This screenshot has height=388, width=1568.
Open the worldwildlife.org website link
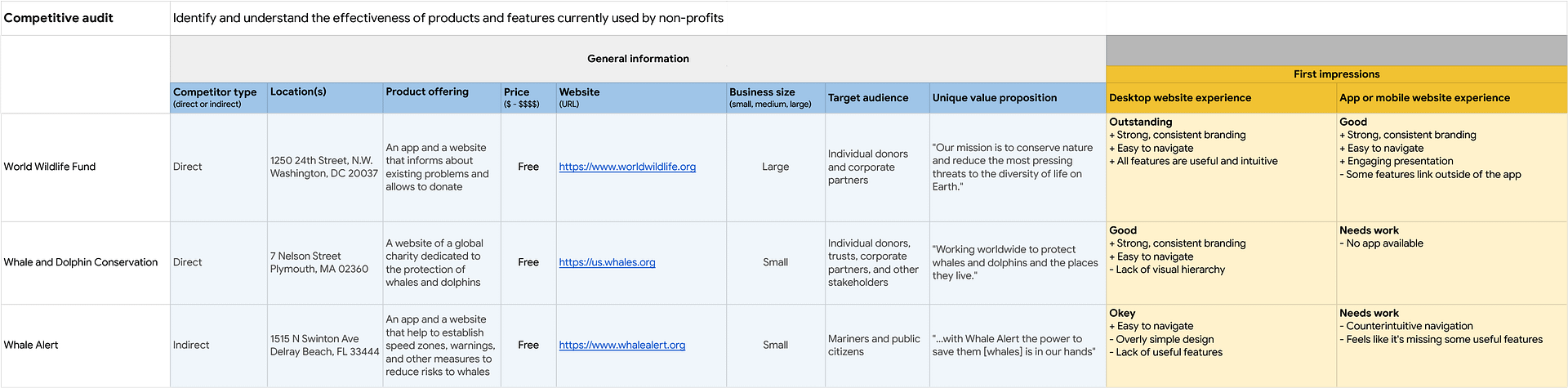click(x=626, y=167)
